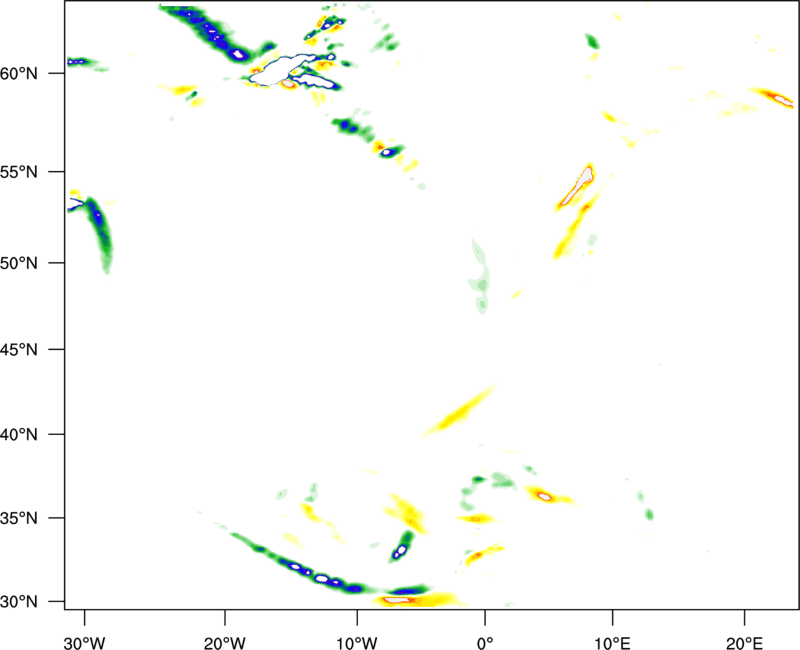Click the 20°W longitude label
This screenshot has height=650, width=800.
click(x=225, y=643)
